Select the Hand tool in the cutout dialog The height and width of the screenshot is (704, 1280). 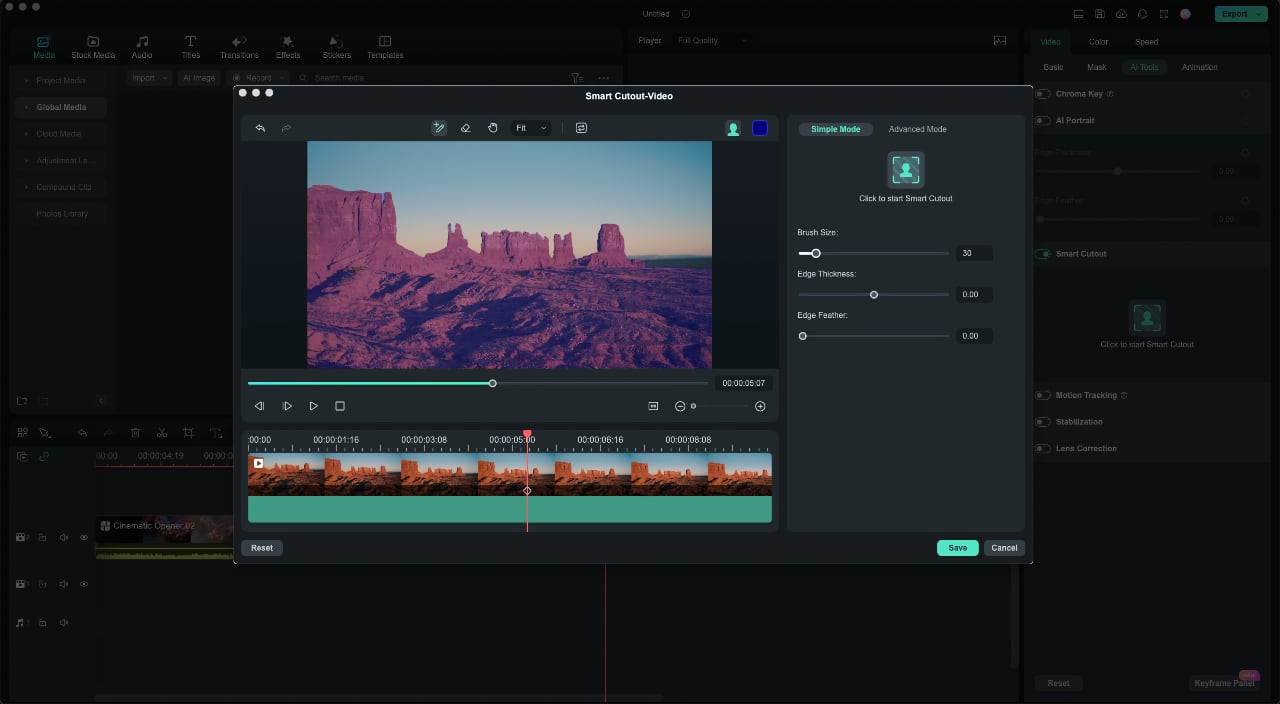pyautogui.click(x=492, y=128)
